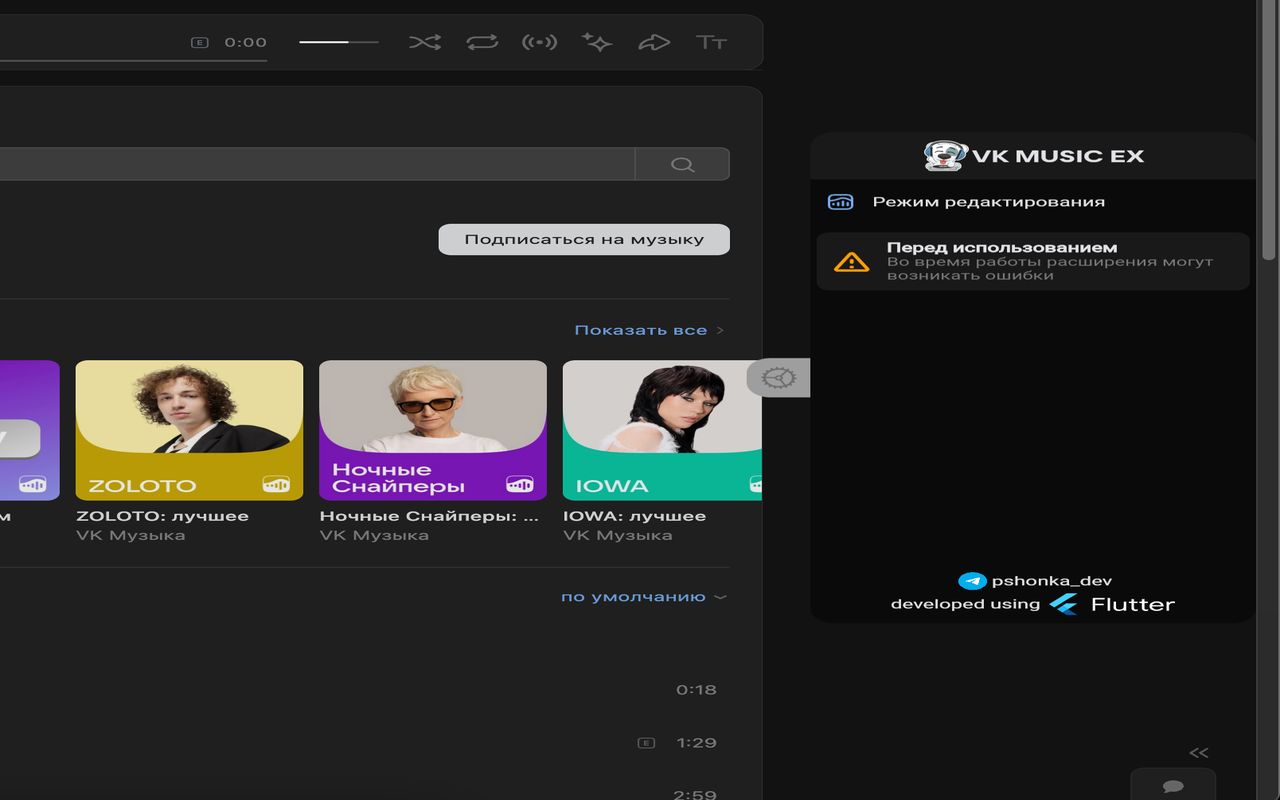Open the по умолчанию sort dropdown
Viewport: 1280px width, 800px height.
[644, 597]
